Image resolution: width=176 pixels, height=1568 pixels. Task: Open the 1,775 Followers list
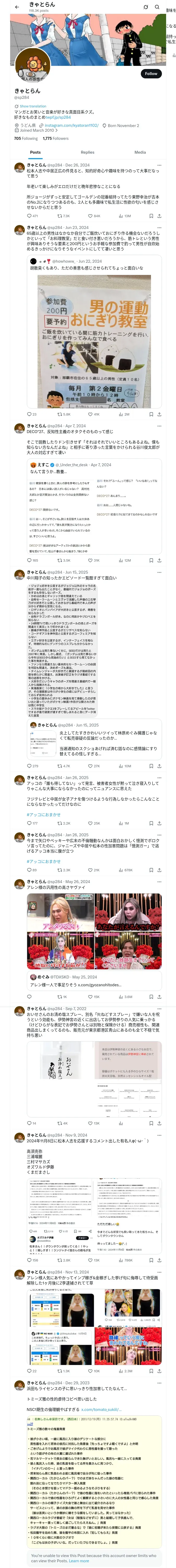point(55,138)
